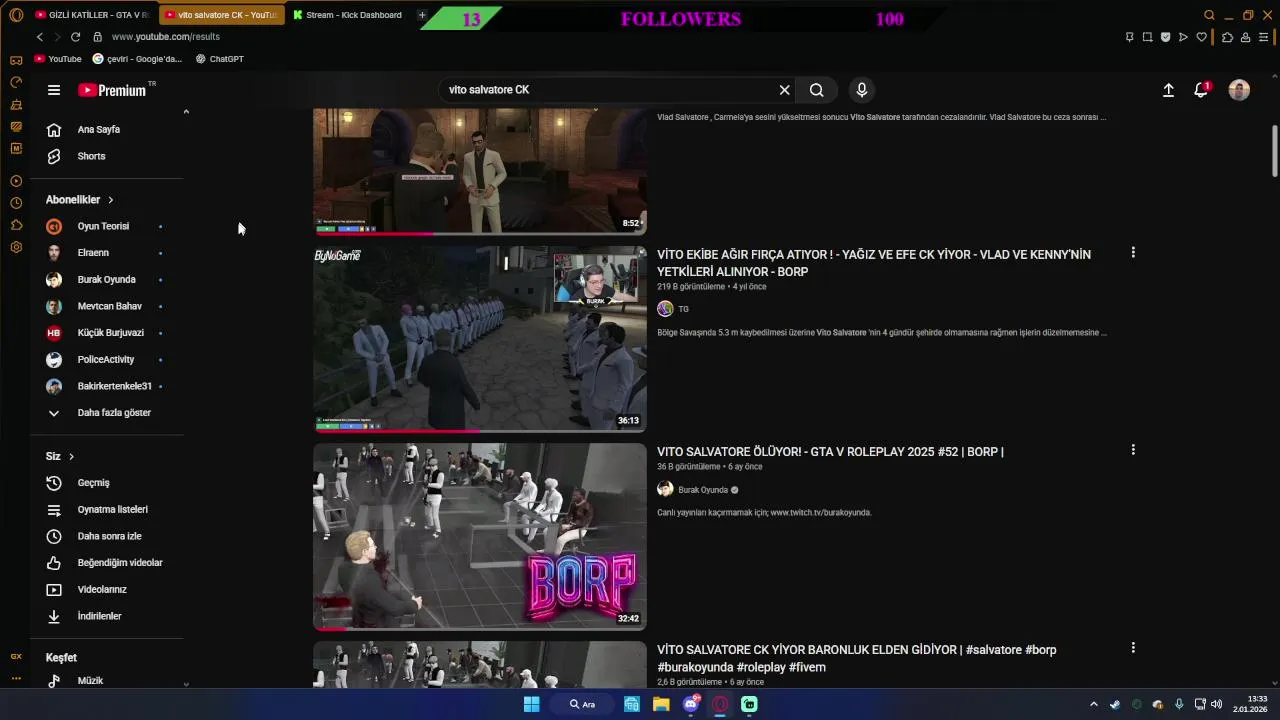The width and height of the screenshot is (1280, 720).
Task: Open Daha sonra izle list
Action: (110, 536)
